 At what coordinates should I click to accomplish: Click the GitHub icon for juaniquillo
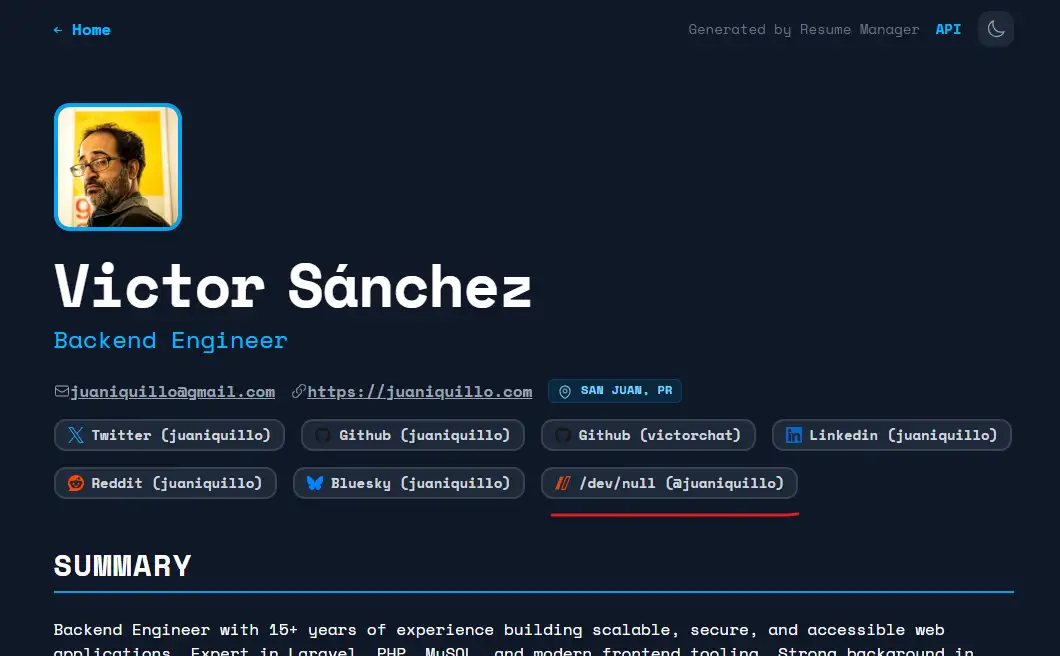tap(322, 435)
